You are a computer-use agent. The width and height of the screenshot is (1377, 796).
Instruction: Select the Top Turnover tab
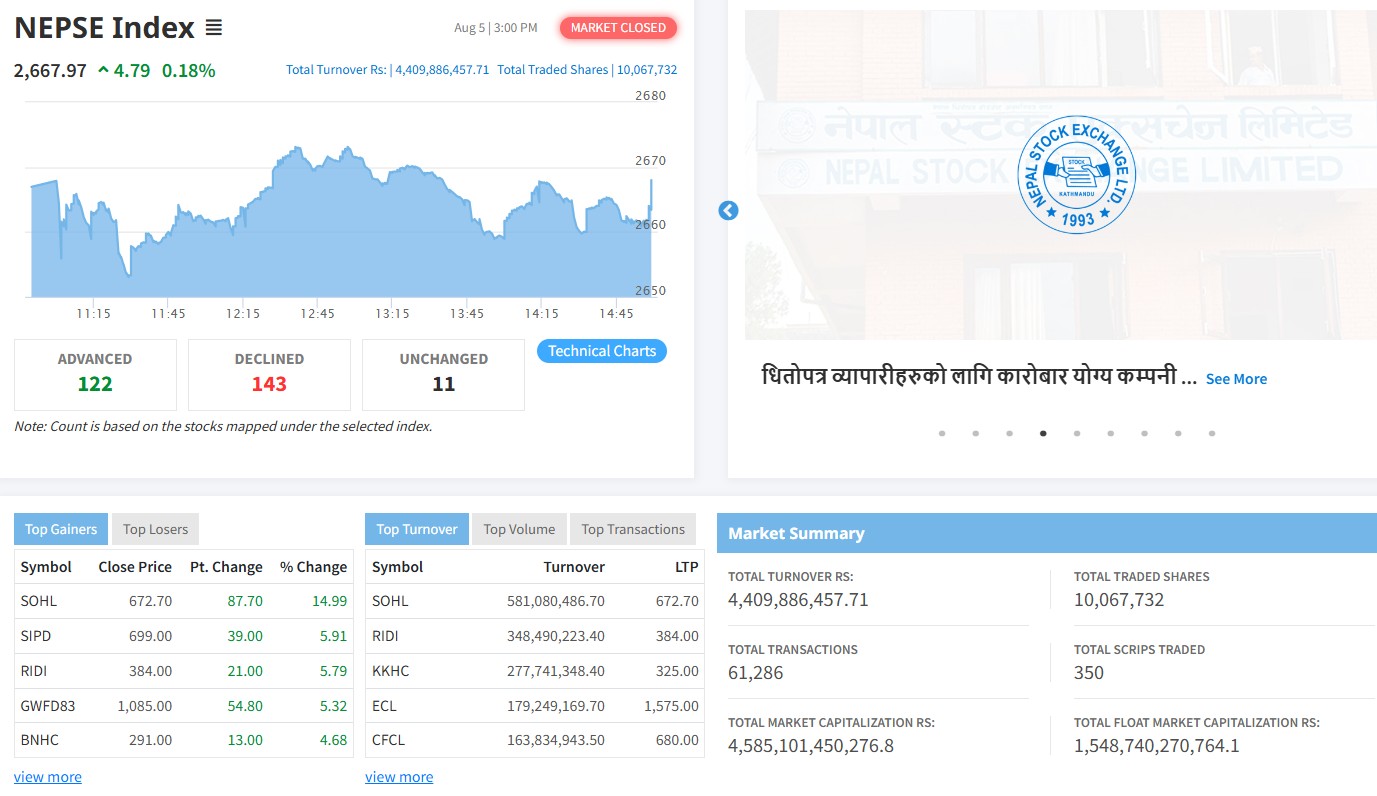click(x=417, y=529)
